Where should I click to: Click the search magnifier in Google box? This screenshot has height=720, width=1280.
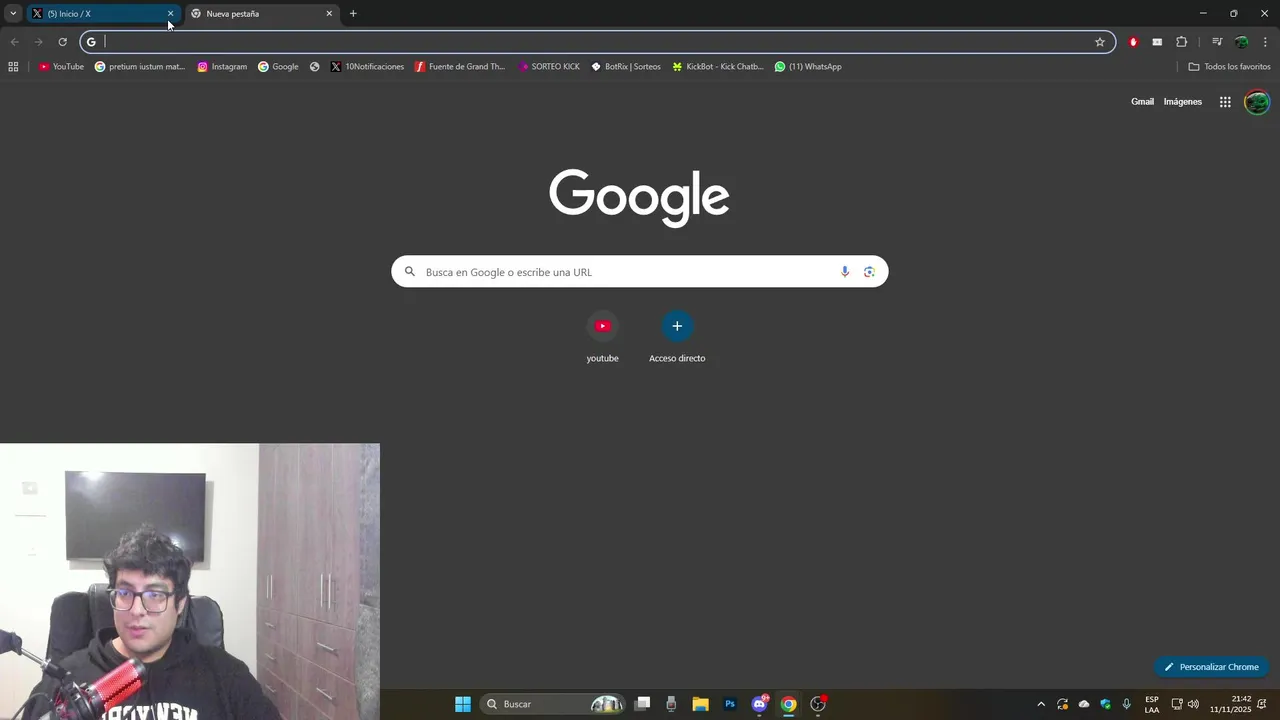coord(410,272)
